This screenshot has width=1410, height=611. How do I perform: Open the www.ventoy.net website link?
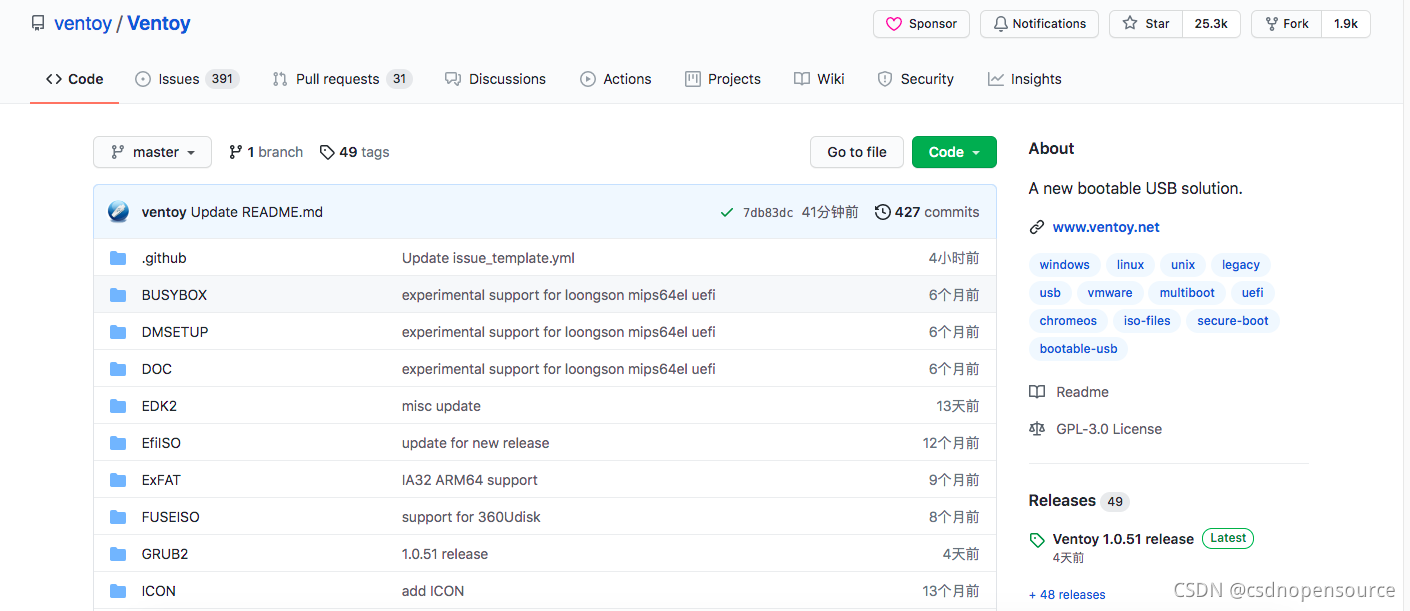(x=1106, y=227)
